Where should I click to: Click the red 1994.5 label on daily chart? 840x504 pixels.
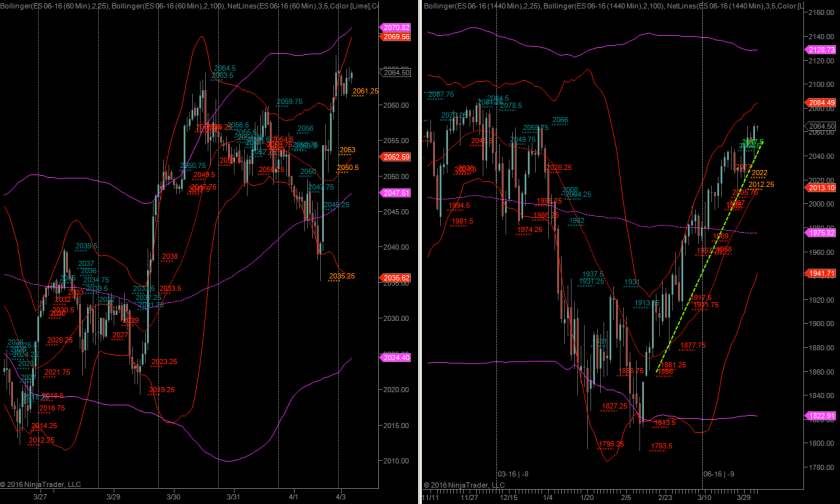tap(459, 205)
